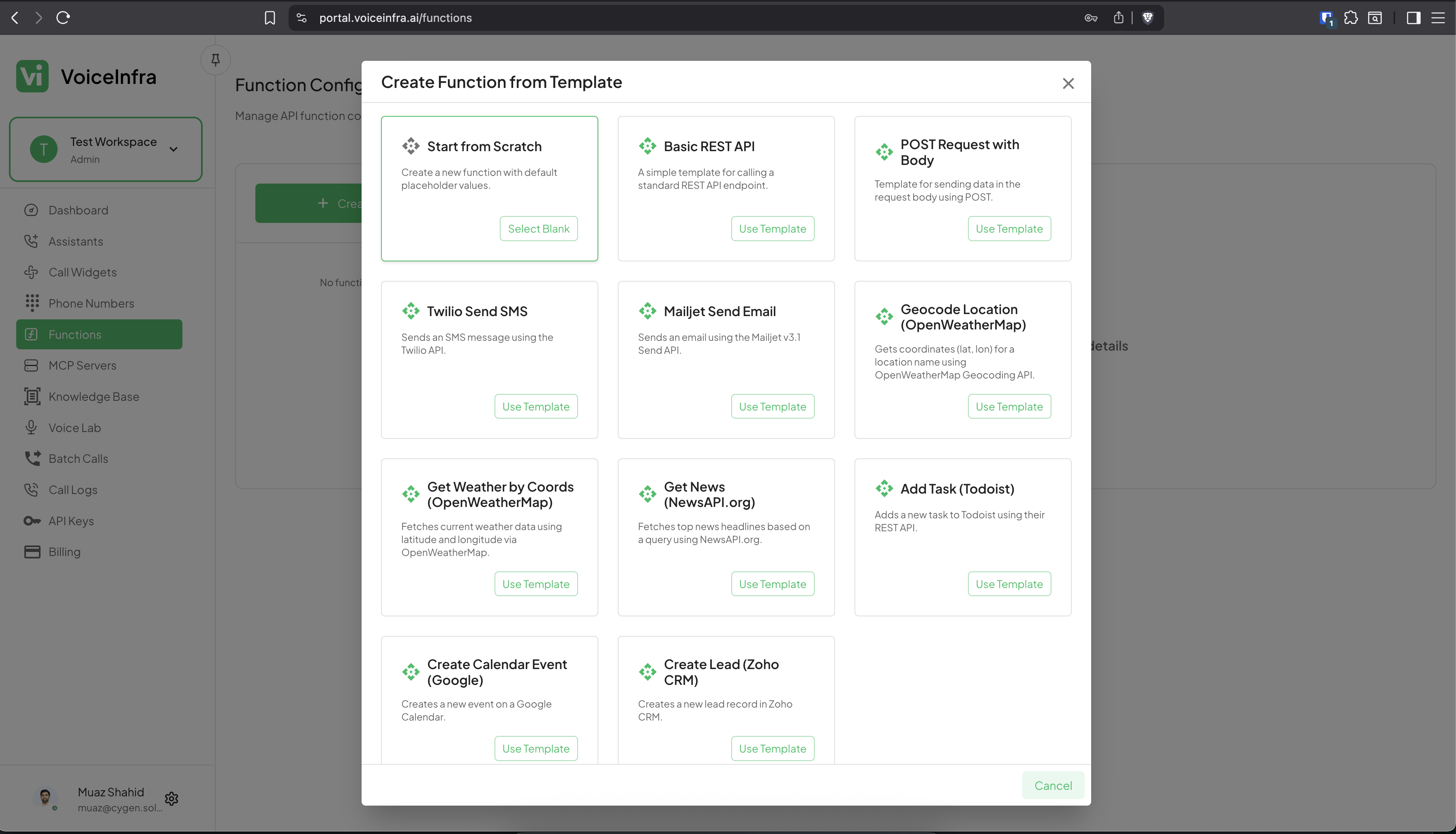Open Phone Numbers in the sidebar
Image resolution: width=1456 pixels, height=834 pixels.
click(99, 303)
